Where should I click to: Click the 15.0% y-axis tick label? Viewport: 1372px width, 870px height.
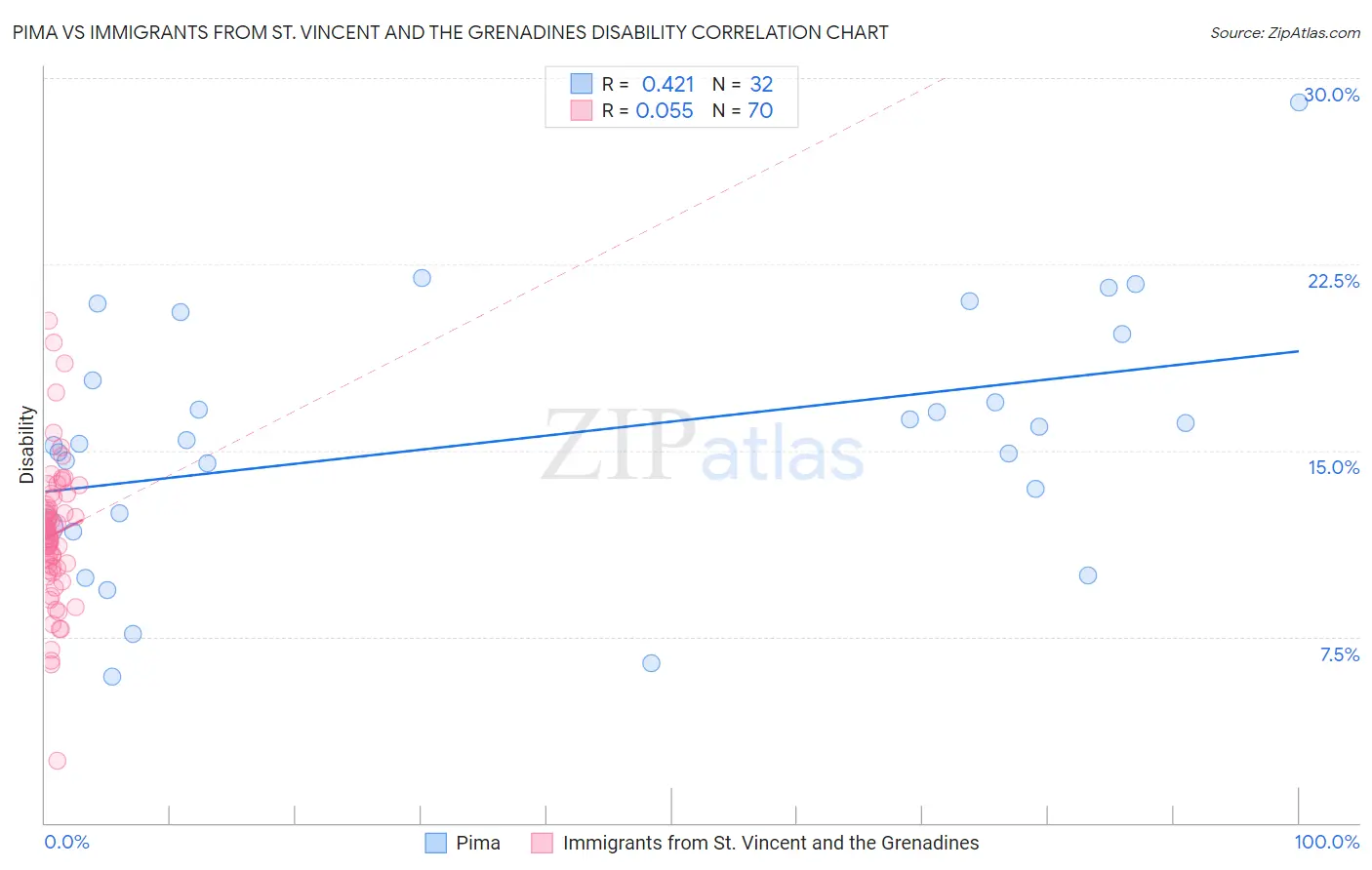tap(1333, 467)
